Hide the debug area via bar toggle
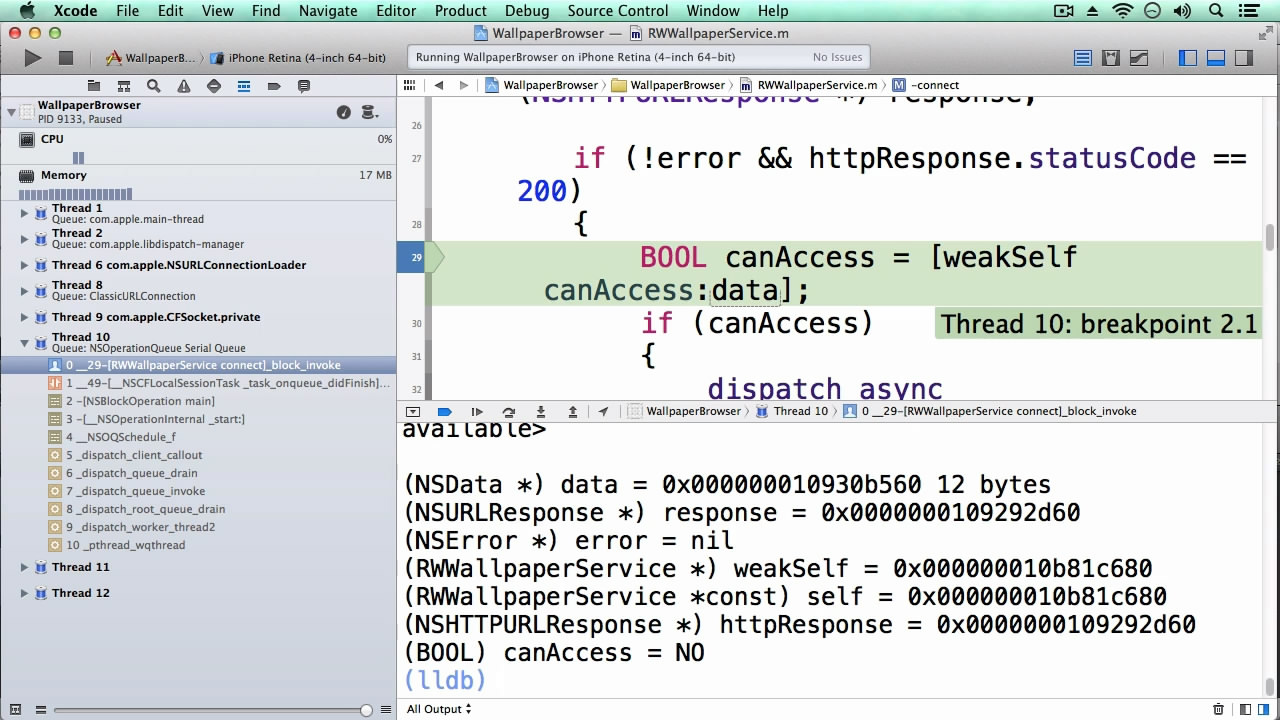1280x720 pixels. click(x=413, y=411)
